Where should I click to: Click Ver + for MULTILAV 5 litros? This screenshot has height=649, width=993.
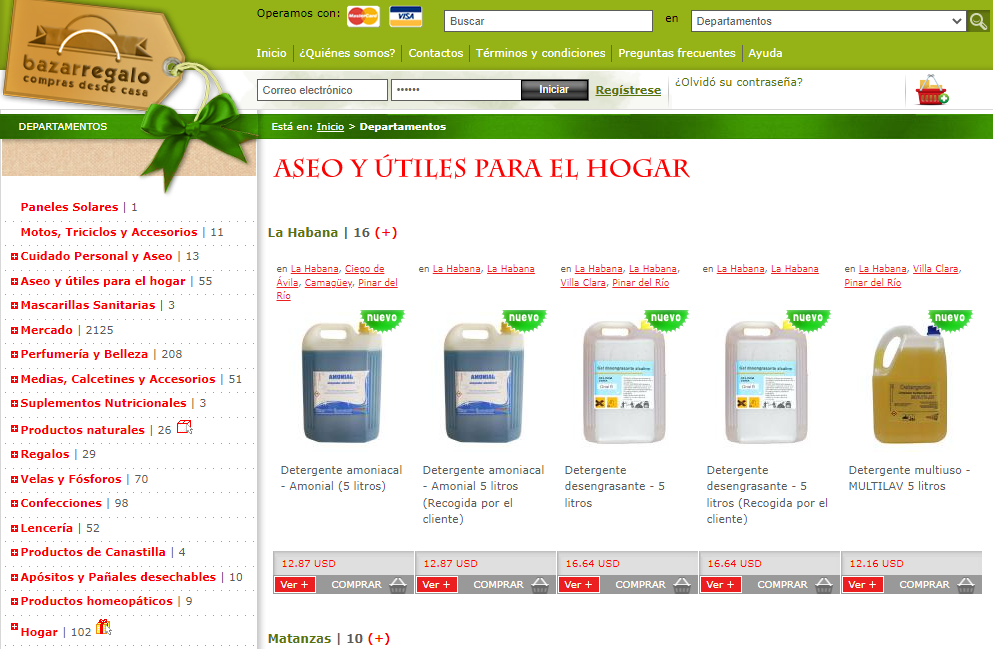click(863, 584)
